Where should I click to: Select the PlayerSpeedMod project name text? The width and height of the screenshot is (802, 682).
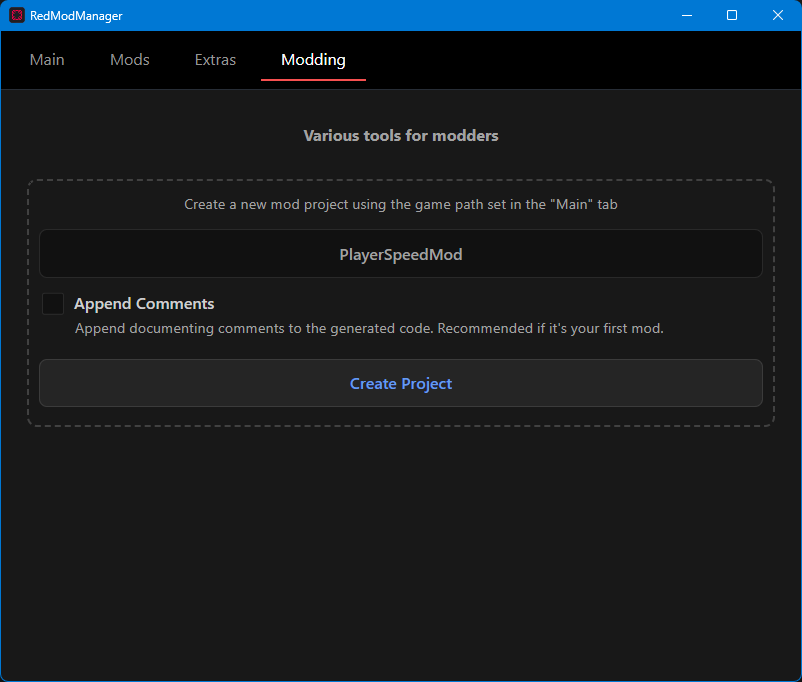pyautogui.click(x=400, y=254)
